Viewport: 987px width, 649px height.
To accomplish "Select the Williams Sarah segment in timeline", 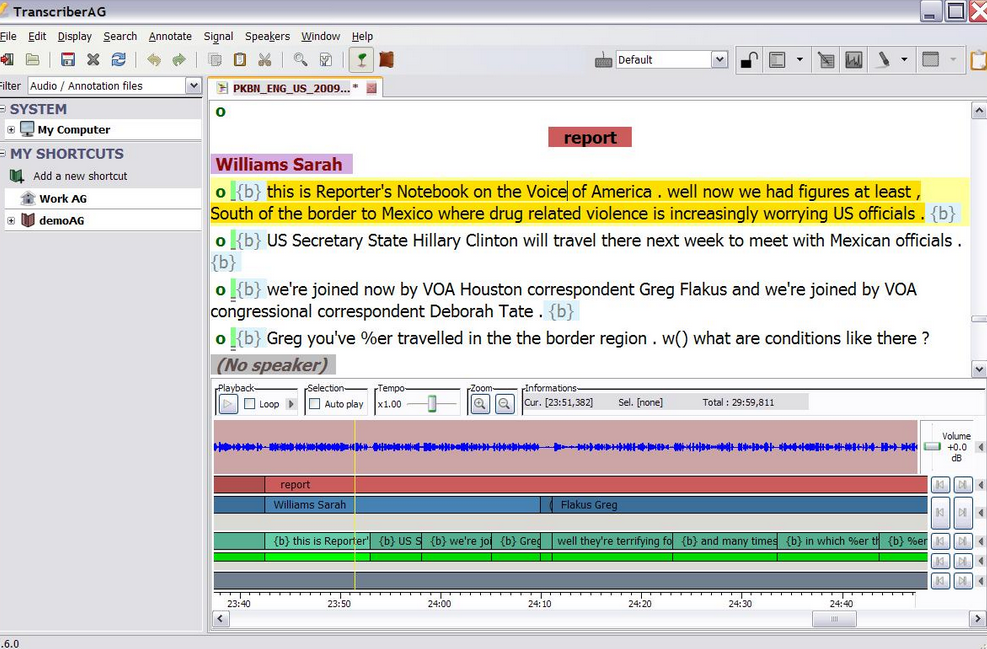I will point(403,505).
